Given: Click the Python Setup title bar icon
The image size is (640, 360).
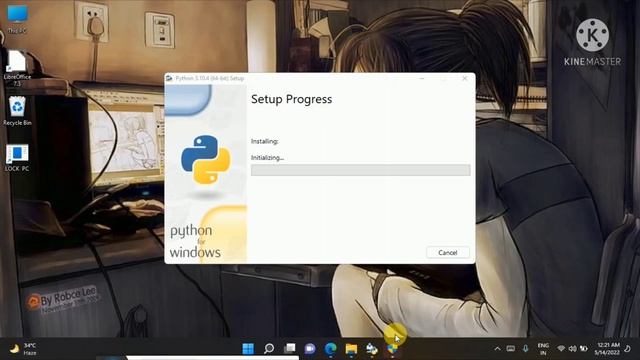Looking at the screenshot, I should [169, 78].
